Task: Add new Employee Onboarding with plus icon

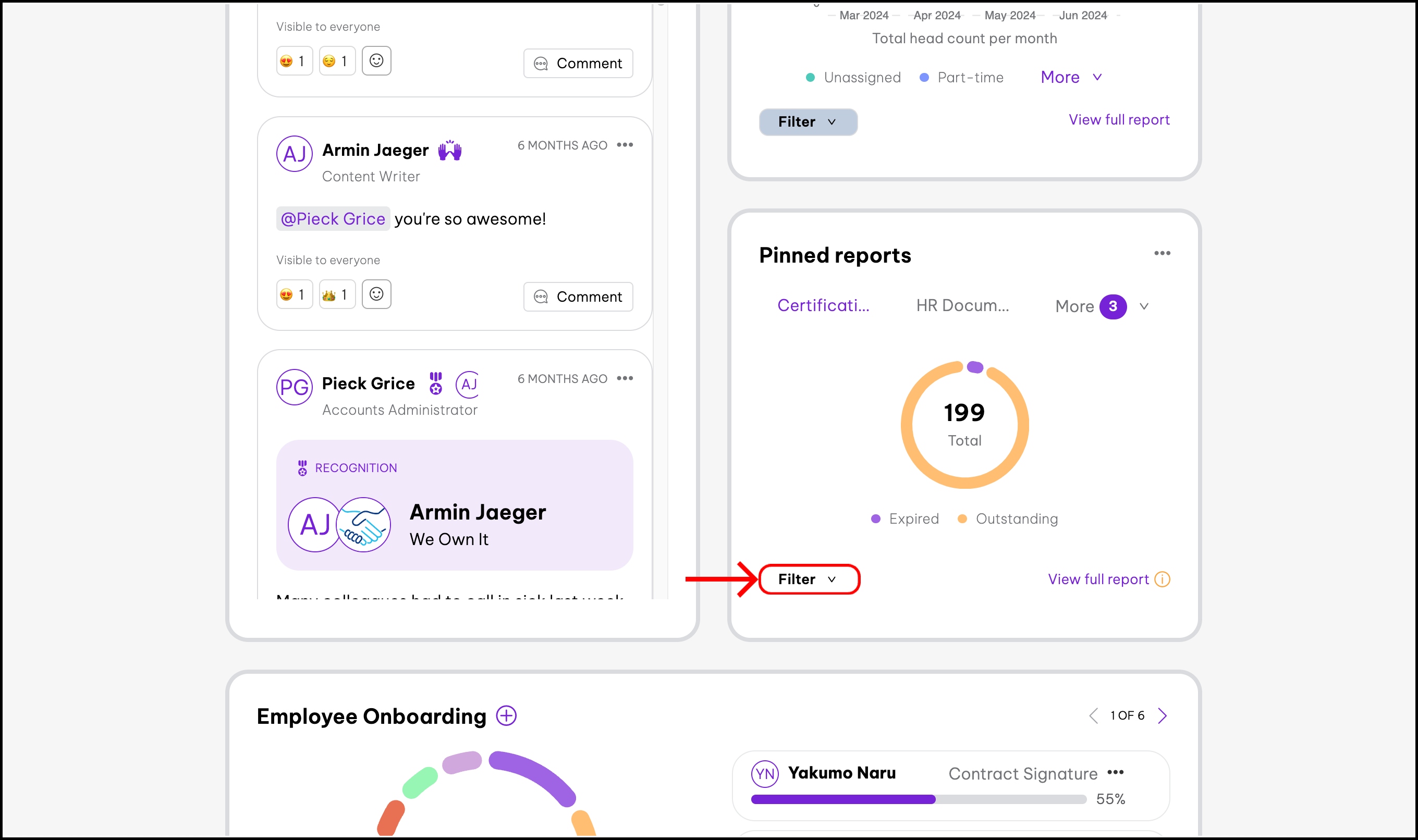Action: point(506,716)
